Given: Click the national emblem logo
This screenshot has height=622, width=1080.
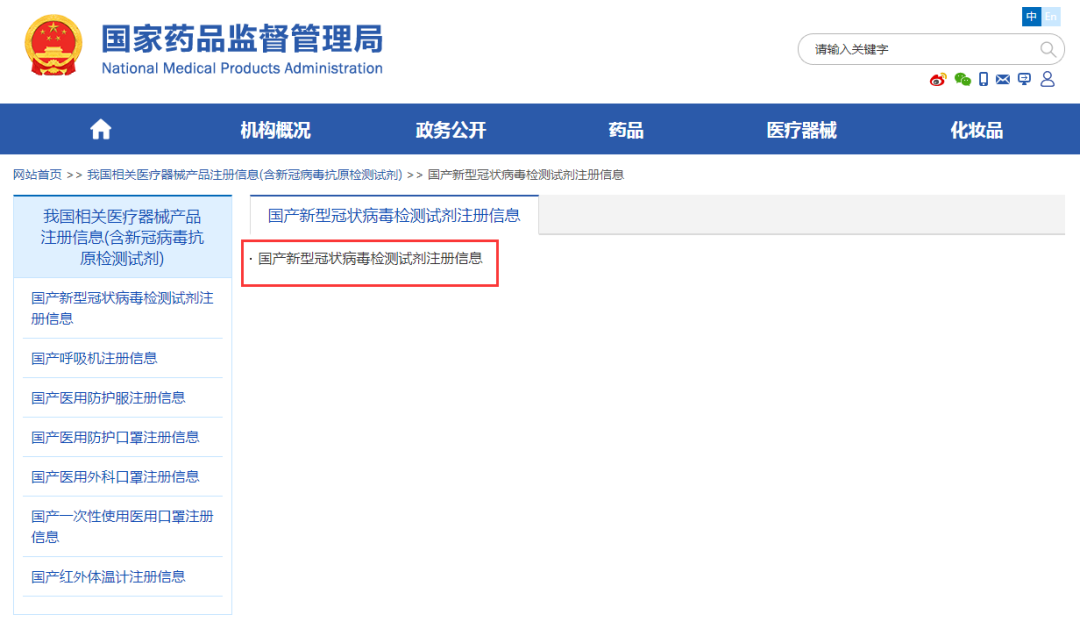Looking at the screenshot, I should 53,45.
